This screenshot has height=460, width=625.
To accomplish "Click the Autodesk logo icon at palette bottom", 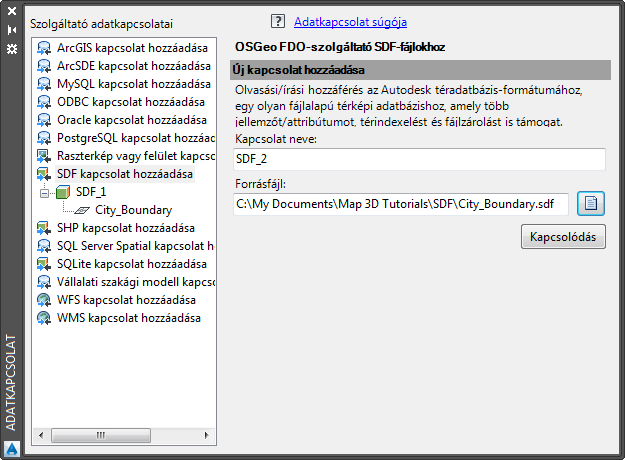I will (12, 449).
